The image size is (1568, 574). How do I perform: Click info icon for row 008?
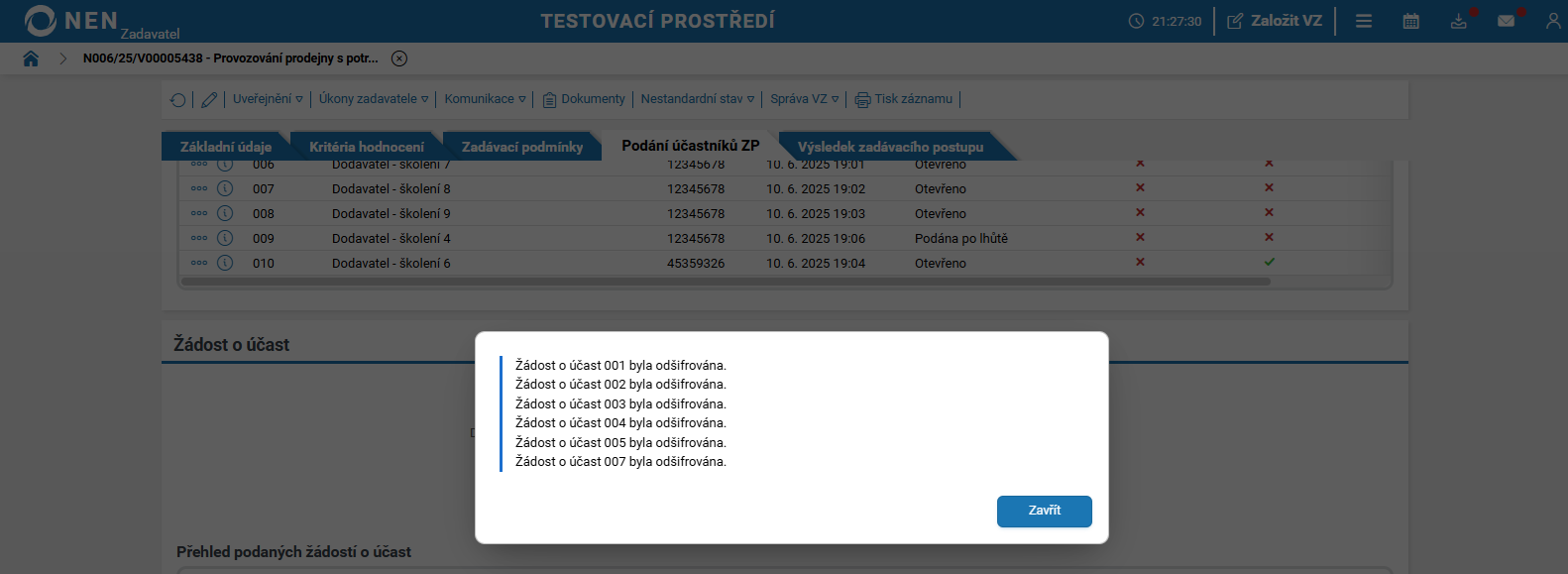tap(225, 213)
